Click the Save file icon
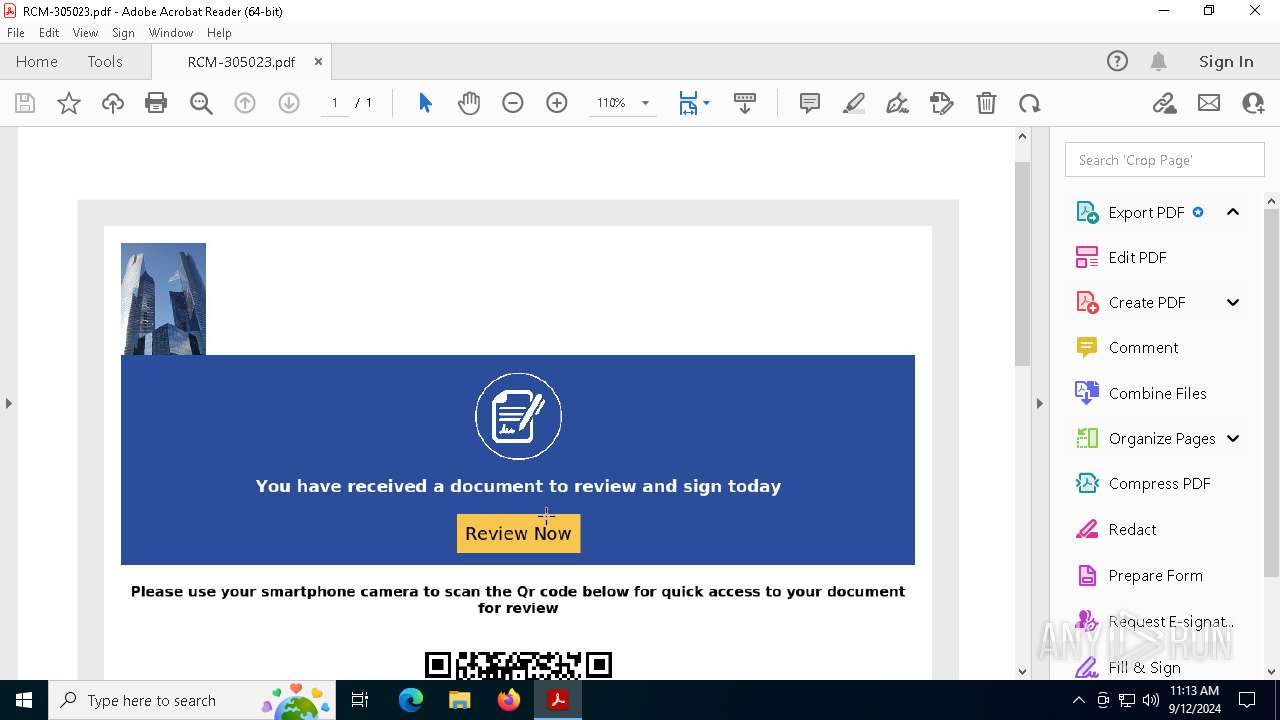The image size is (1280, 720). [x=25, y=103]
